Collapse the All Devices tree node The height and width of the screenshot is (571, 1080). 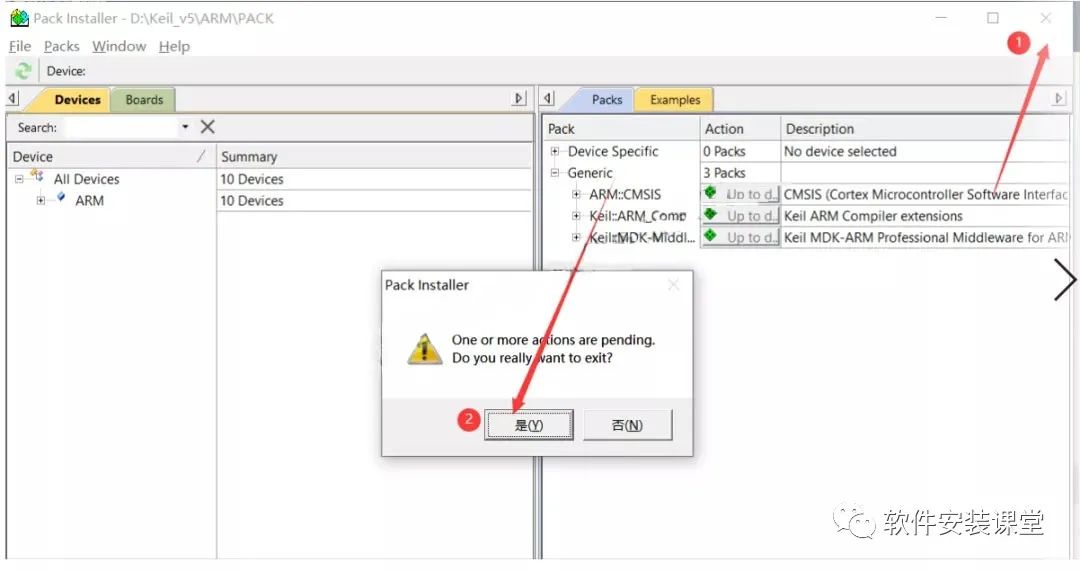(19, 179)
